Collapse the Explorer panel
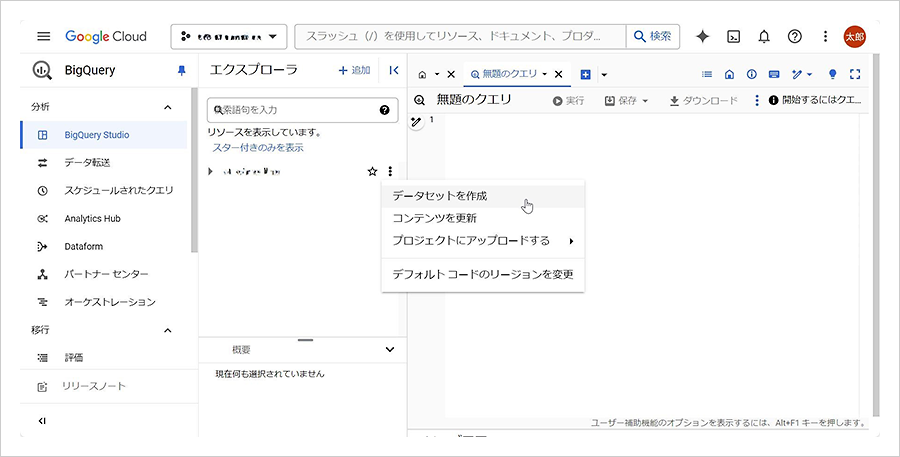 click(x=394, y=70)
